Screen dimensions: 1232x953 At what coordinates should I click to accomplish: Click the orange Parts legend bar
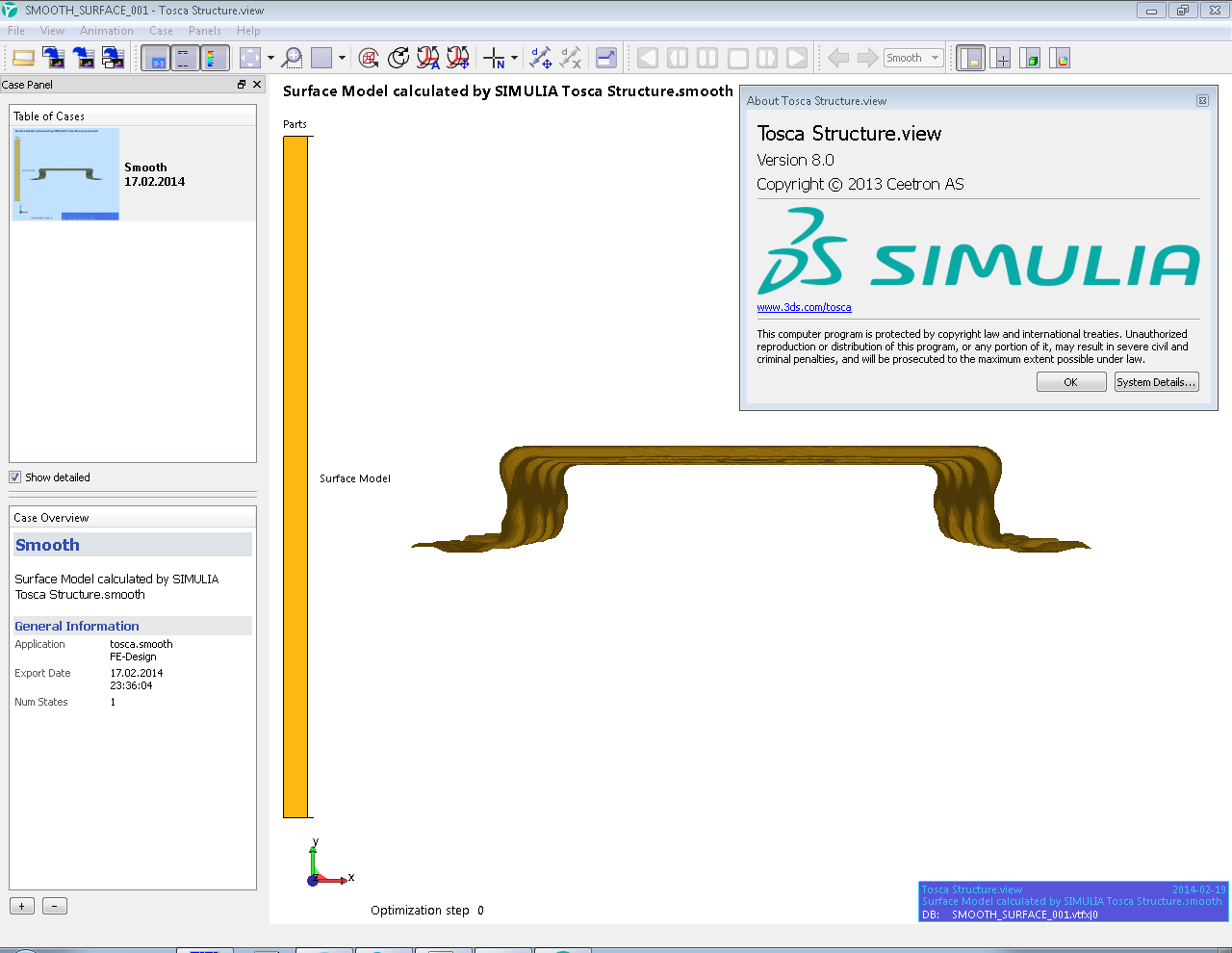pyautogui.click(x=295, y=477)
